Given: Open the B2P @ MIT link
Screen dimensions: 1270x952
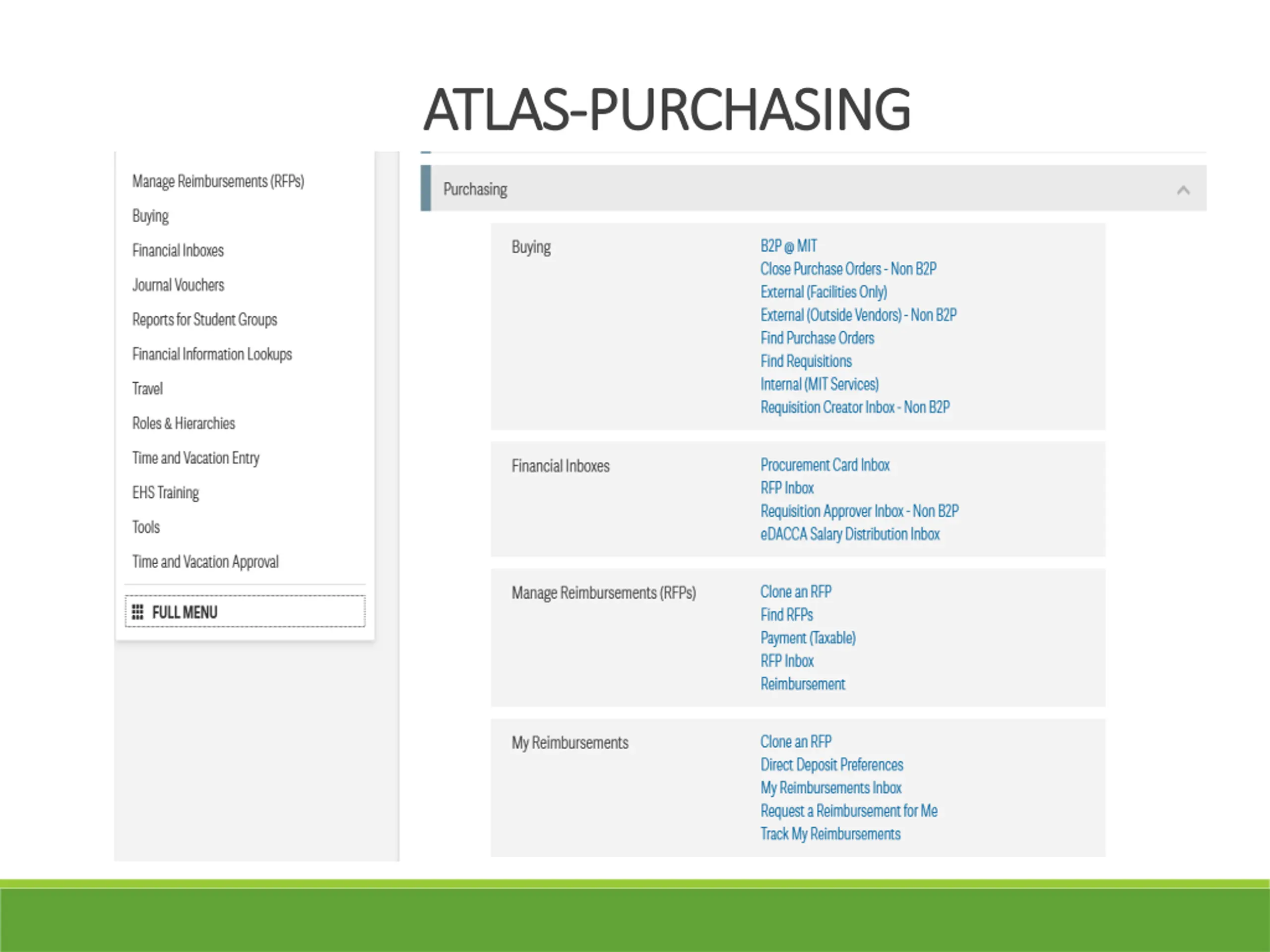Looking at the screenshot, I should click(788, 246).
